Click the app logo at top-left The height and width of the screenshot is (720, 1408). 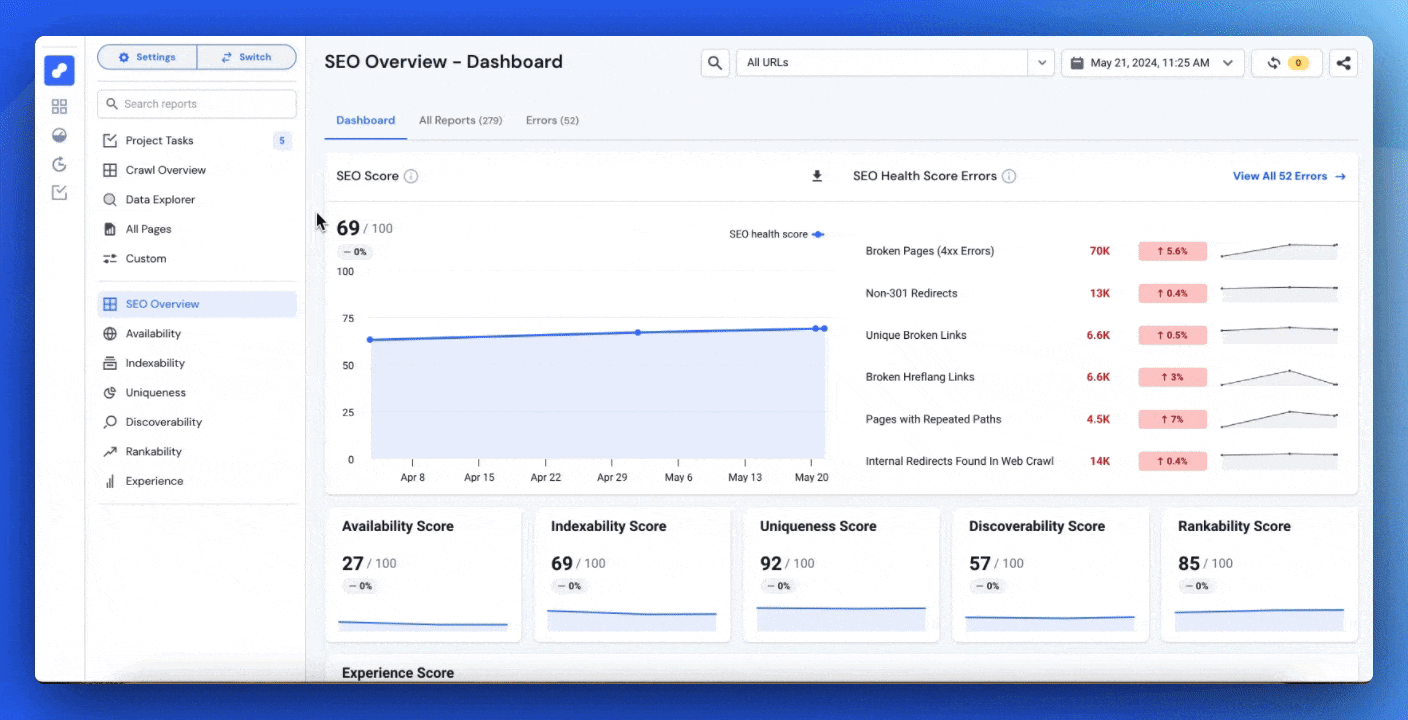point(59,70)
